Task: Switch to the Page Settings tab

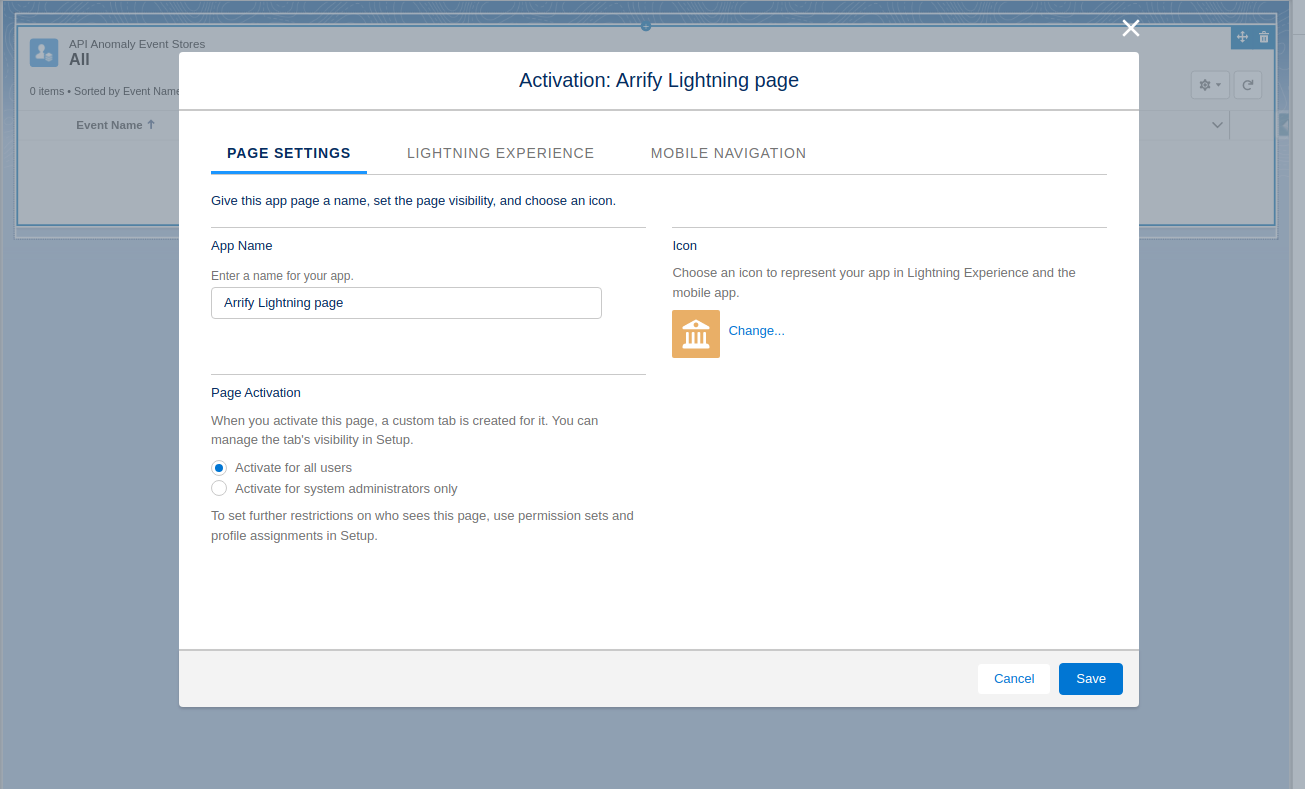Action: click(x=289, y=153)
